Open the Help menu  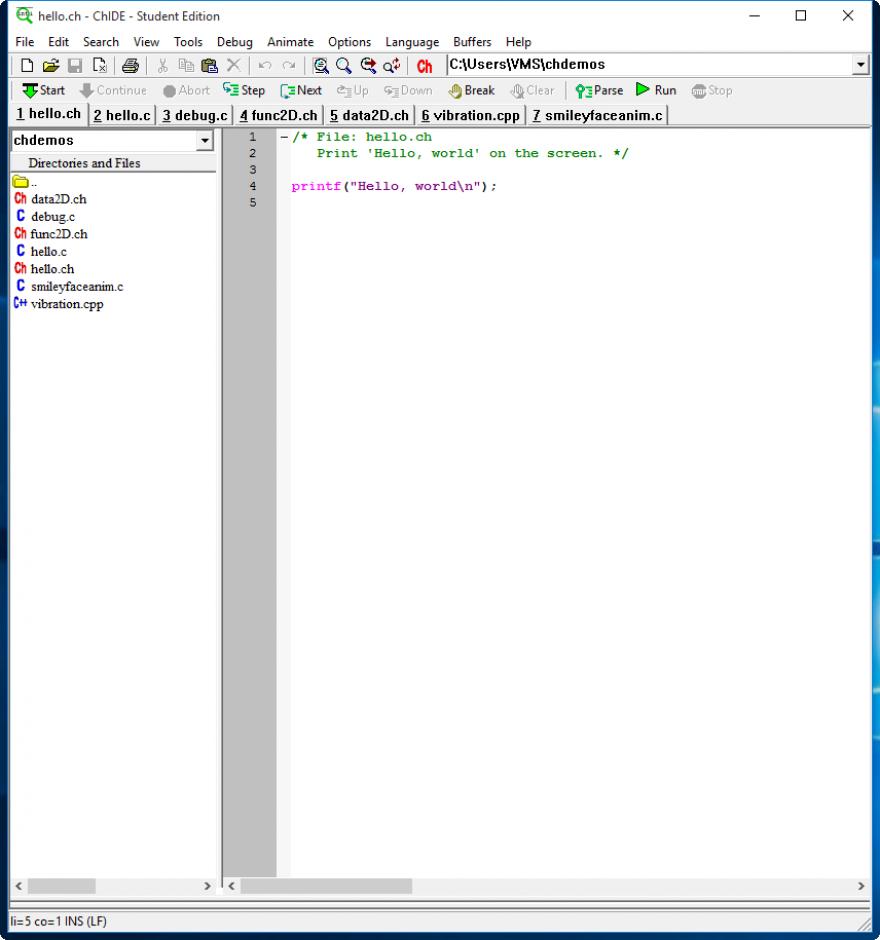pos(519,42)
